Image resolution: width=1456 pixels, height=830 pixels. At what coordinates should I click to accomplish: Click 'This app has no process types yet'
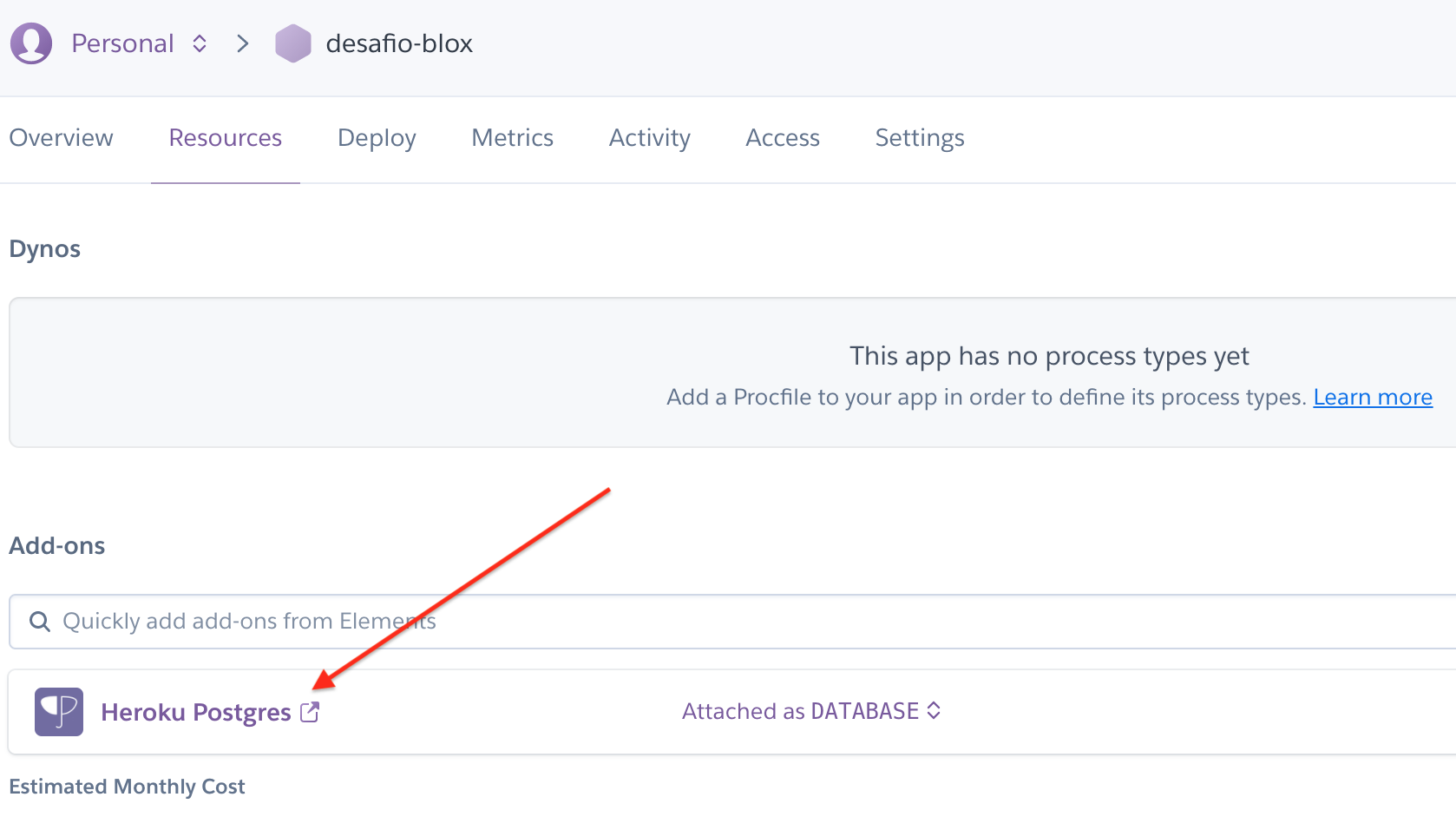pos(1049,356)
